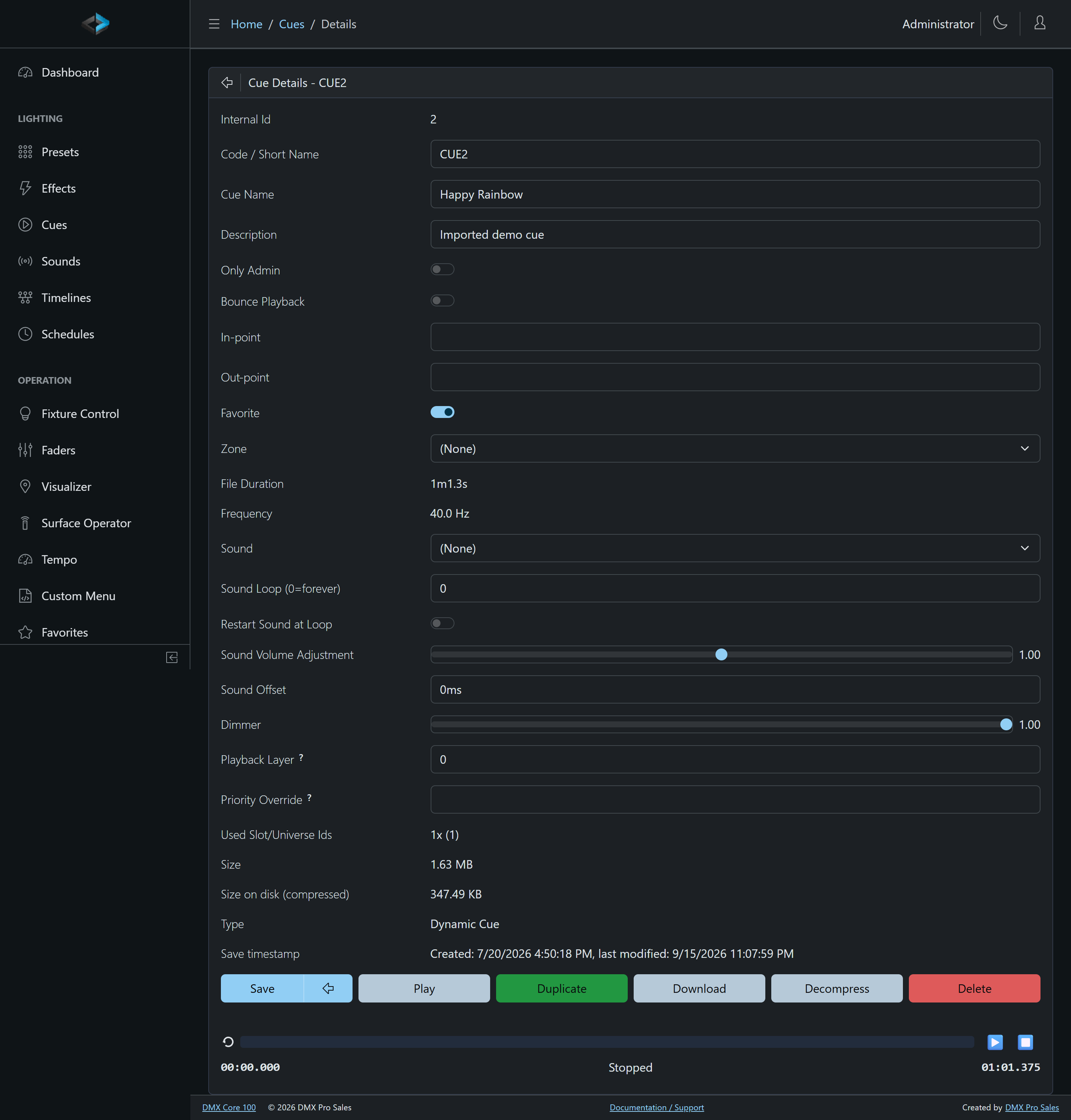
Task: Open Documentation / Support link
Action: [x=656, y=1107]
